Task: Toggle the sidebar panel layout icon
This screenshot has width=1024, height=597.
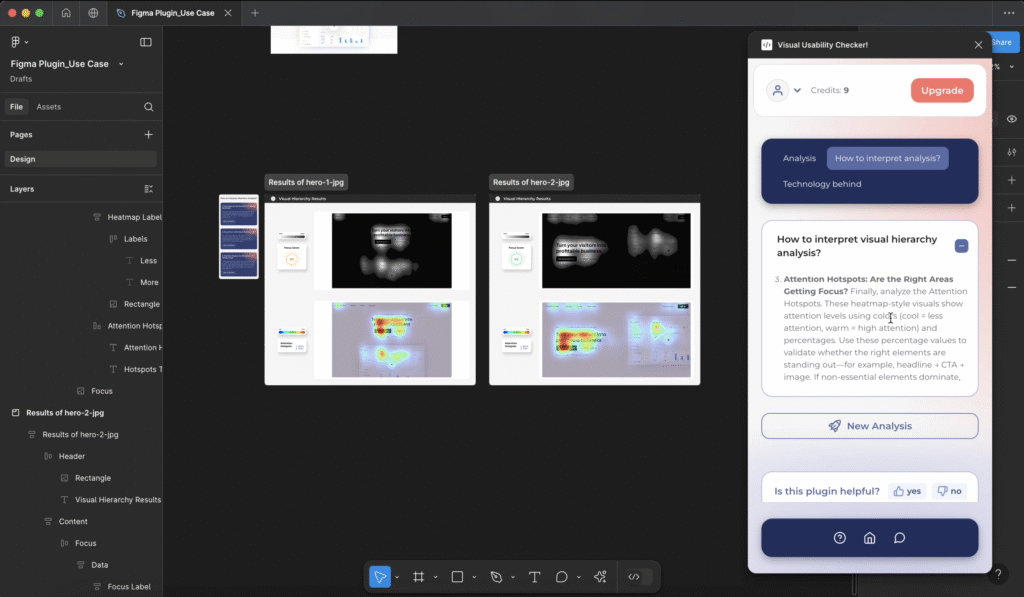Action: [146, 42]
